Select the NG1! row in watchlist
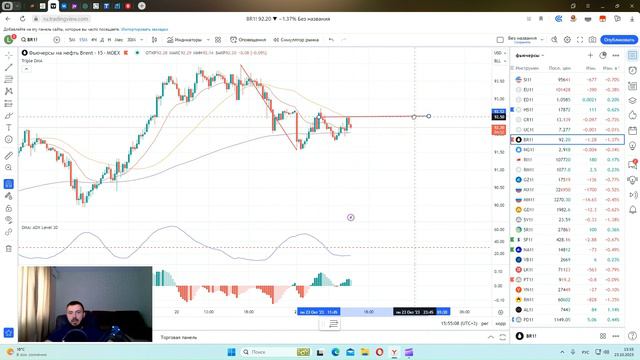The width and height of the screenshot is (640, 360). click(x=567, y=150)
